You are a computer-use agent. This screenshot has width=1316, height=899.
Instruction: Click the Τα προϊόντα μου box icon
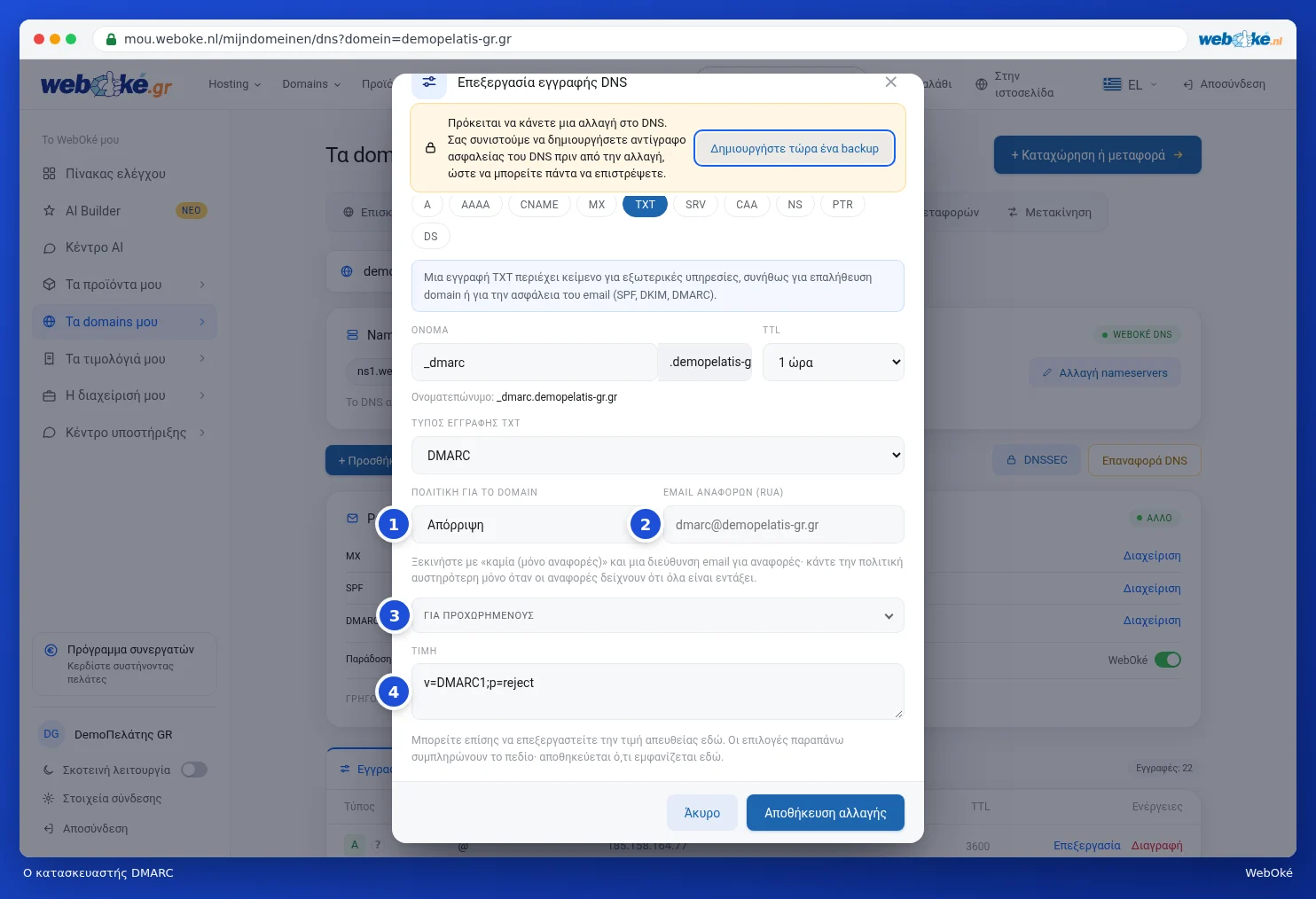tap(50, 285)
